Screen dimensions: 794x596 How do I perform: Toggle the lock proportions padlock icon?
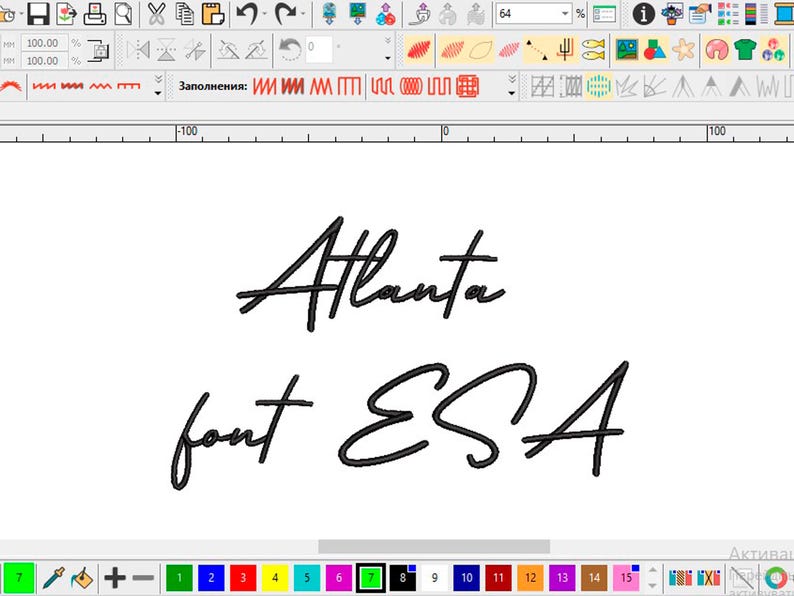tap(99, 51)
